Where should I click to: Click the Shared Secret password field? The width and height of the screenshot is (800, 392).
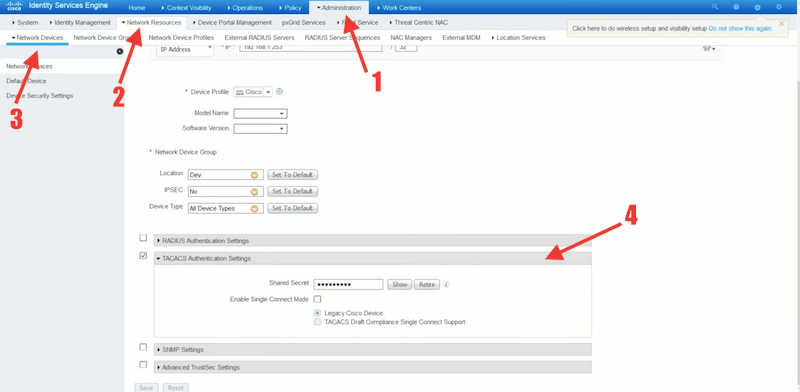[x=348, y=285]
